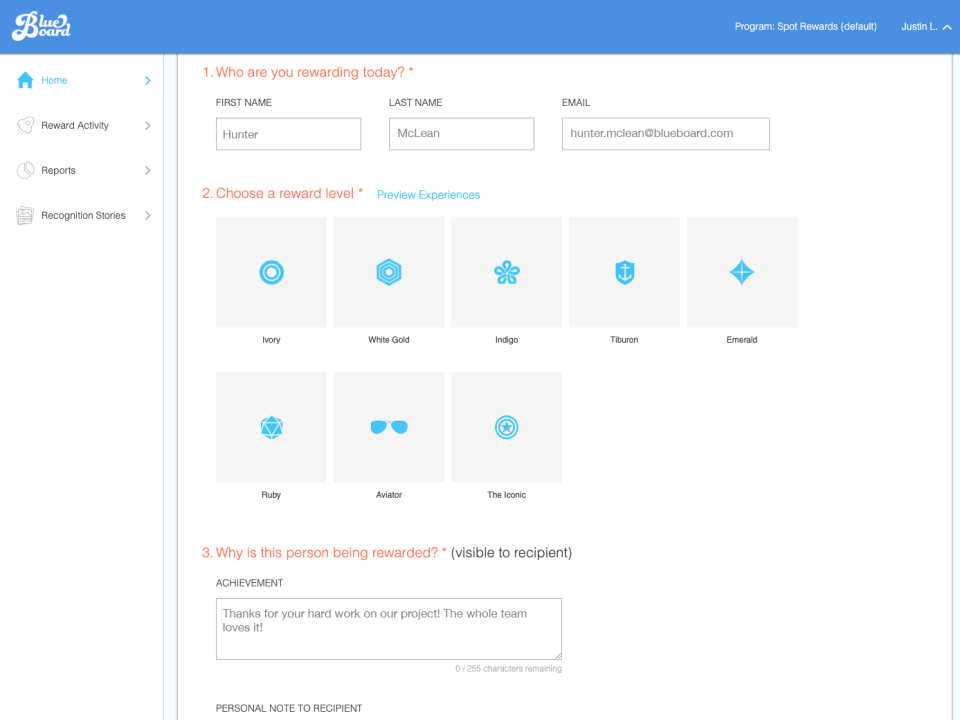
Task: Click the Achievement message text area
Action: coord(388,628)
